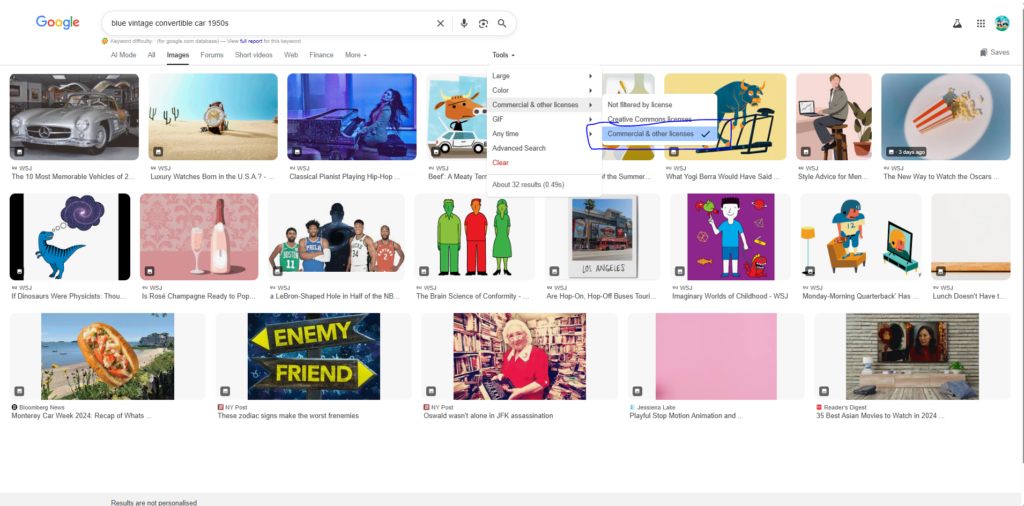Click the Google logo

point(58,23)
